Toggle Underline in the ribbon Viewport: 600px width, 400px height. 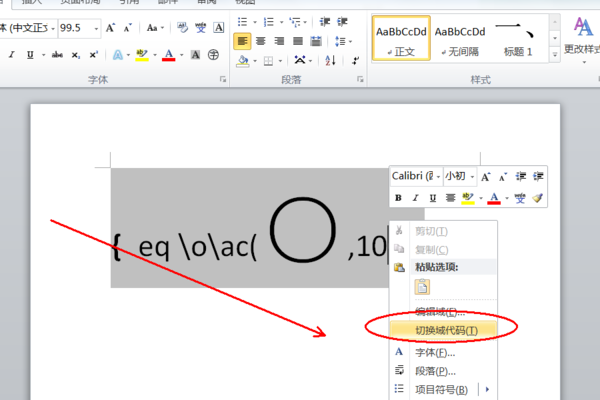tap(30, 55)
